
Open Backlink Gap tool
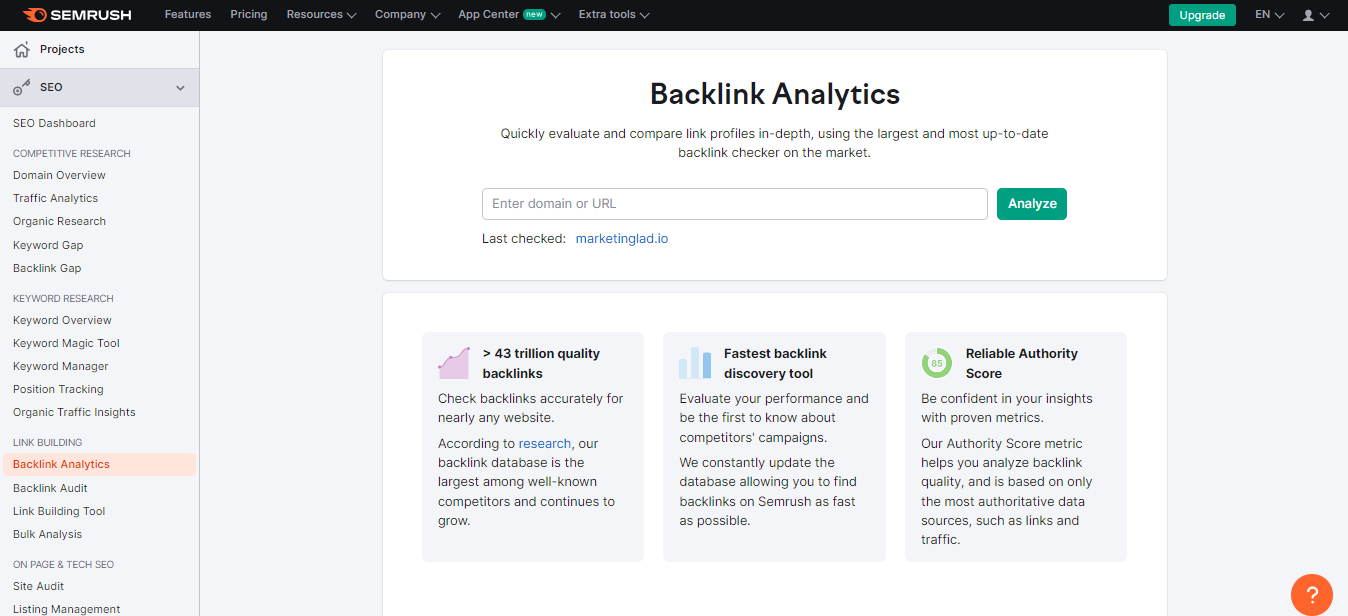47,268
